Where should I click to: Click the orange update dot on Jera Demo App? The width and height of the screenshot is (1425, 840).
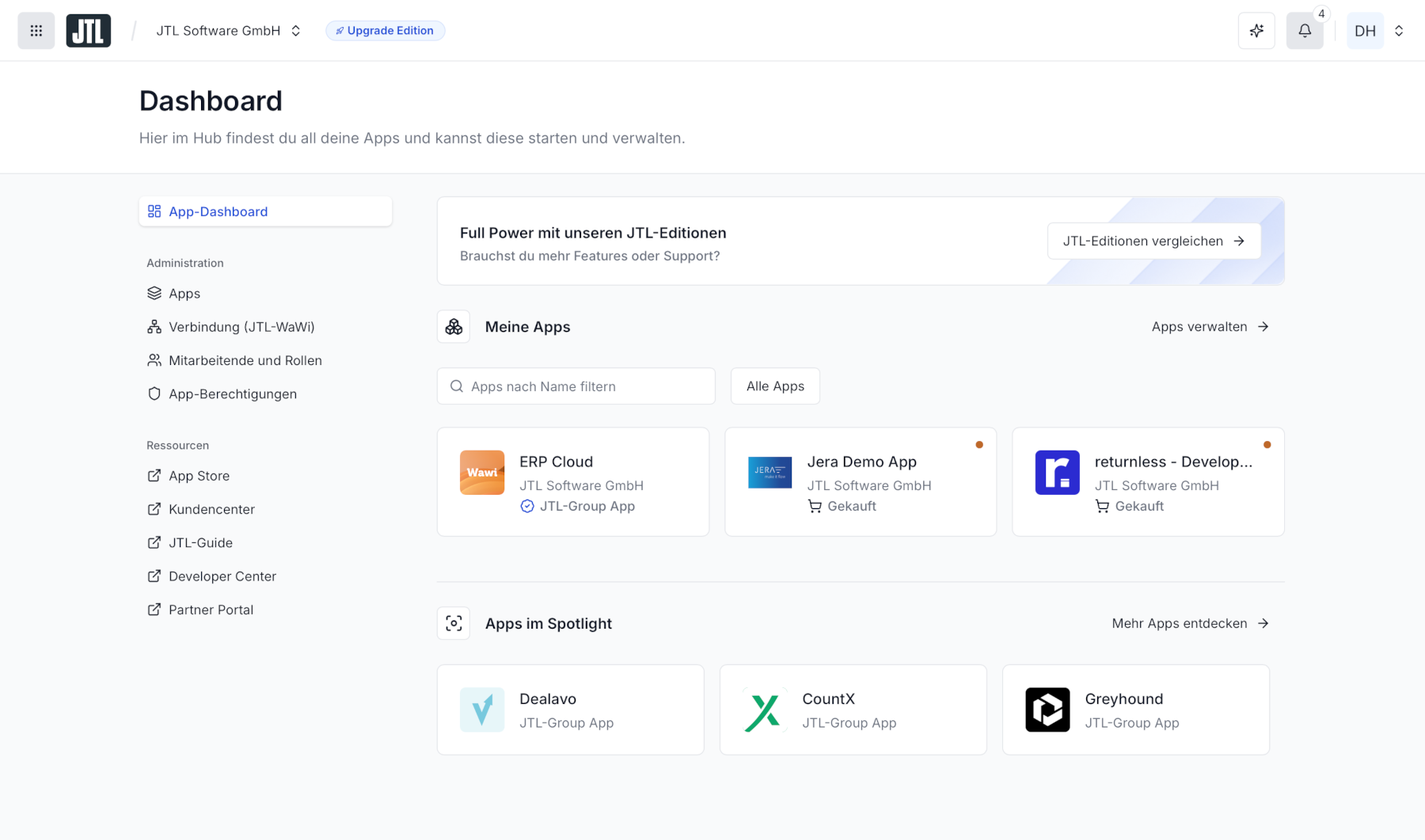point(979,444)
